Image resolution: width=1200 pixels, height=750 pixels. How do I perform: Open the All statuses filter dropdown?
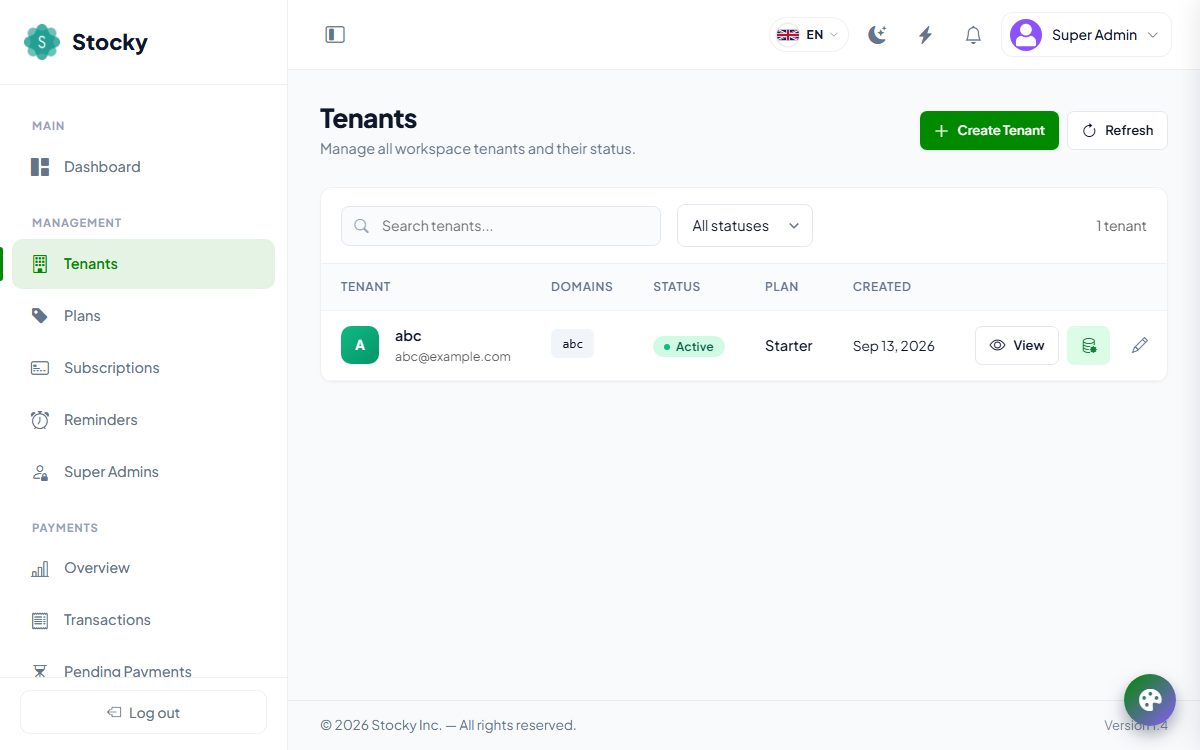point(745,226)
